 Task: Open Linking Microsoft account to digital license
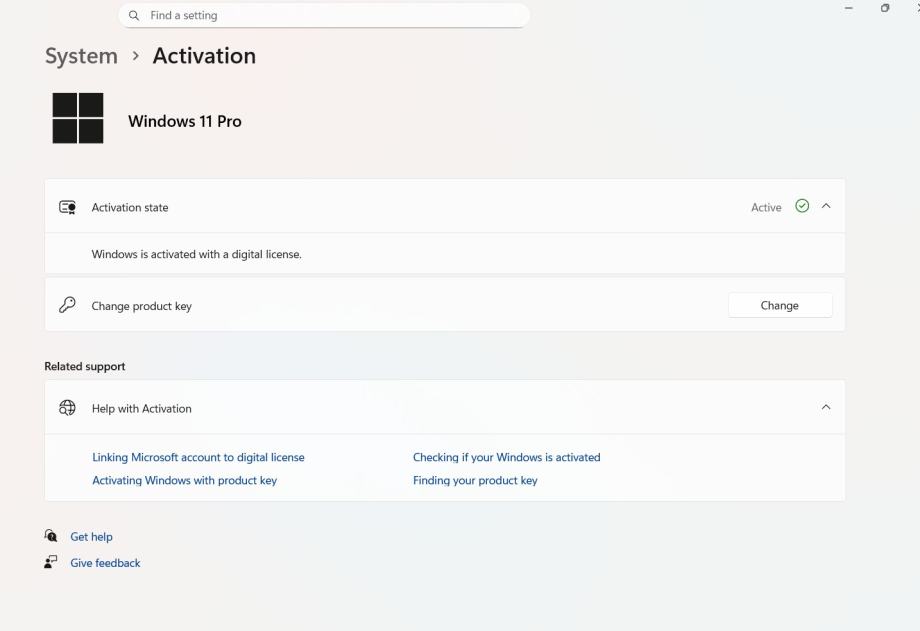(x=198, y=457)
